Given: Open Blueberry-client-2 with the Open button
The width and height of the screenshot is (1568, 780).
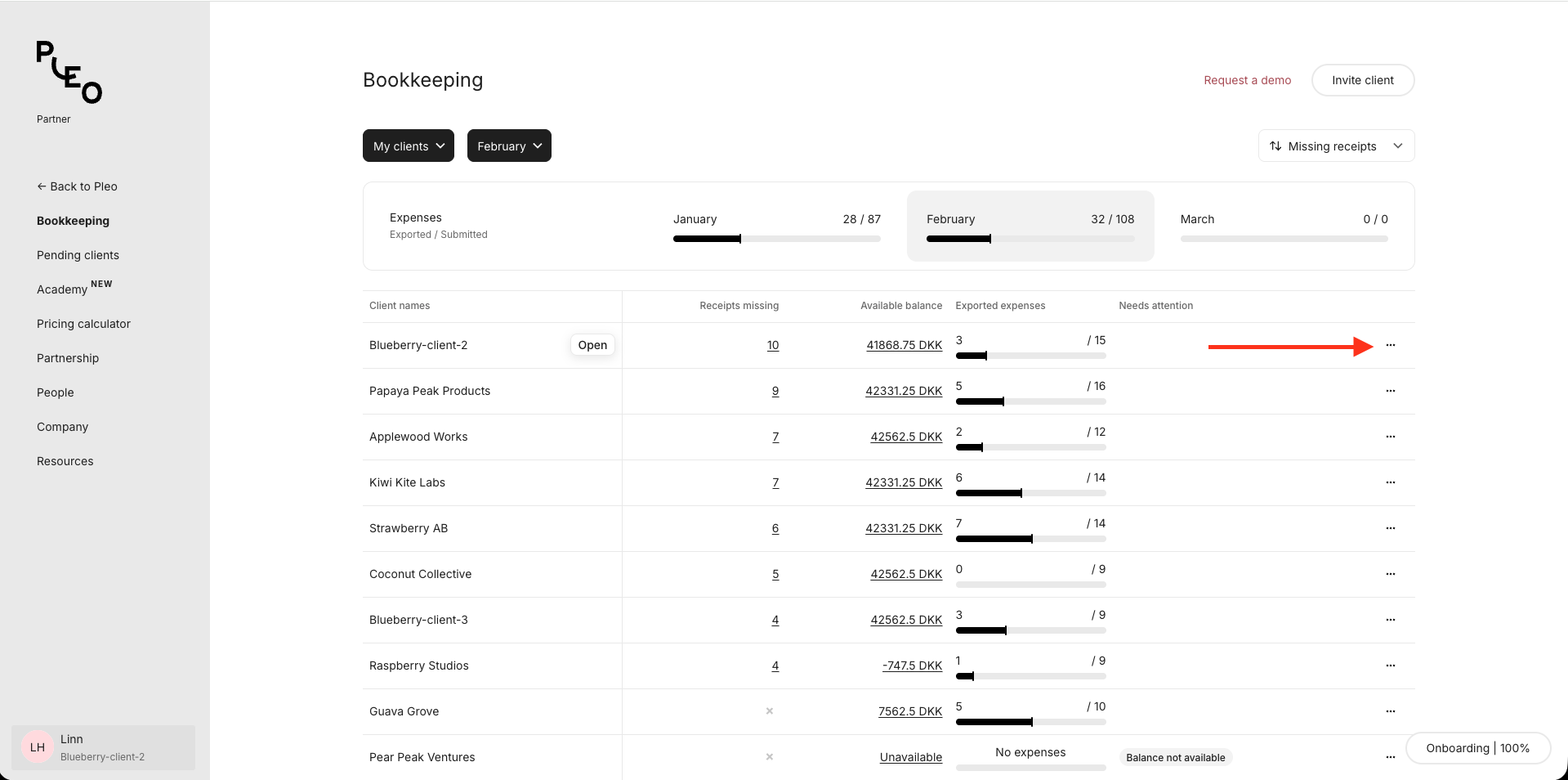Looking at the screenshot, I should coord(592,345).
